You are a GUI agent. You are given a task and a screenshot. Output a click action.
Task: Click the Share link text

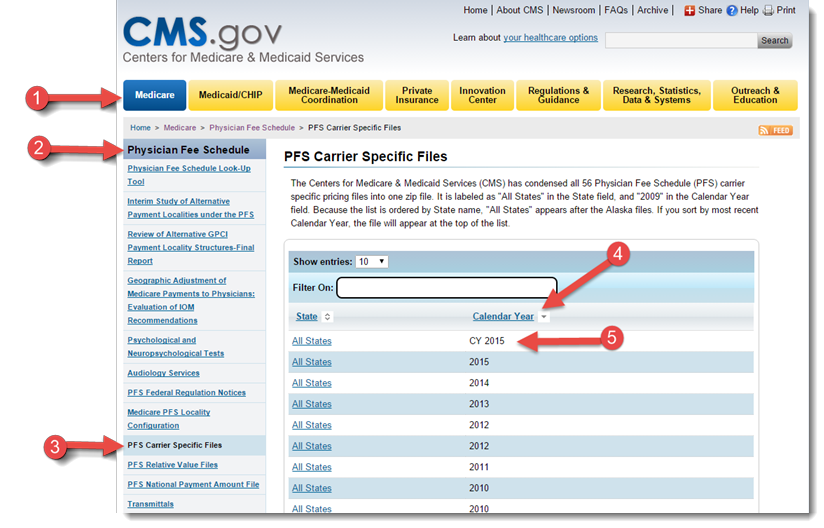pos(710,10)
